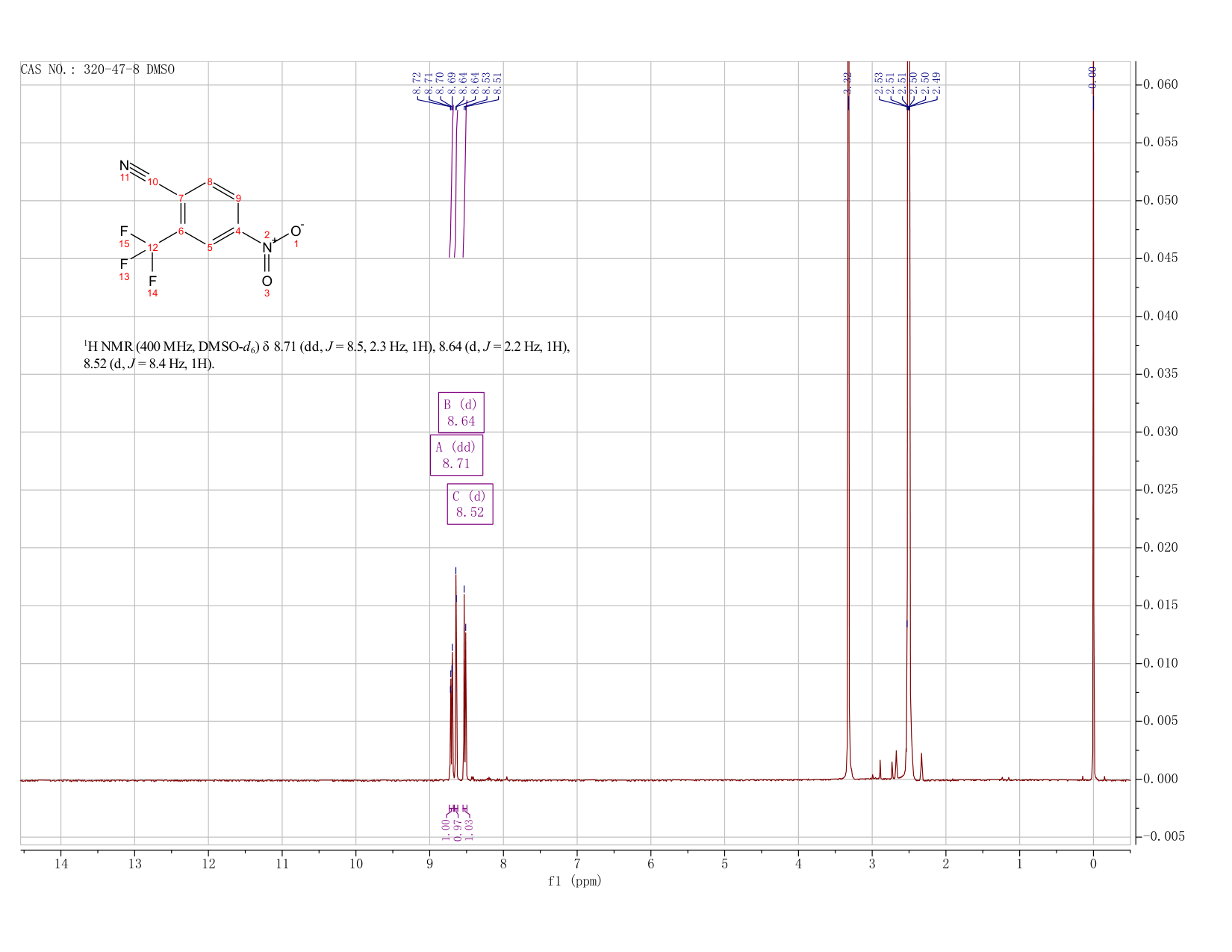This screenshot has height=952, width=1232.
Task: Click the y-axis value 0.045
Action: click(x=1160, y=258)
